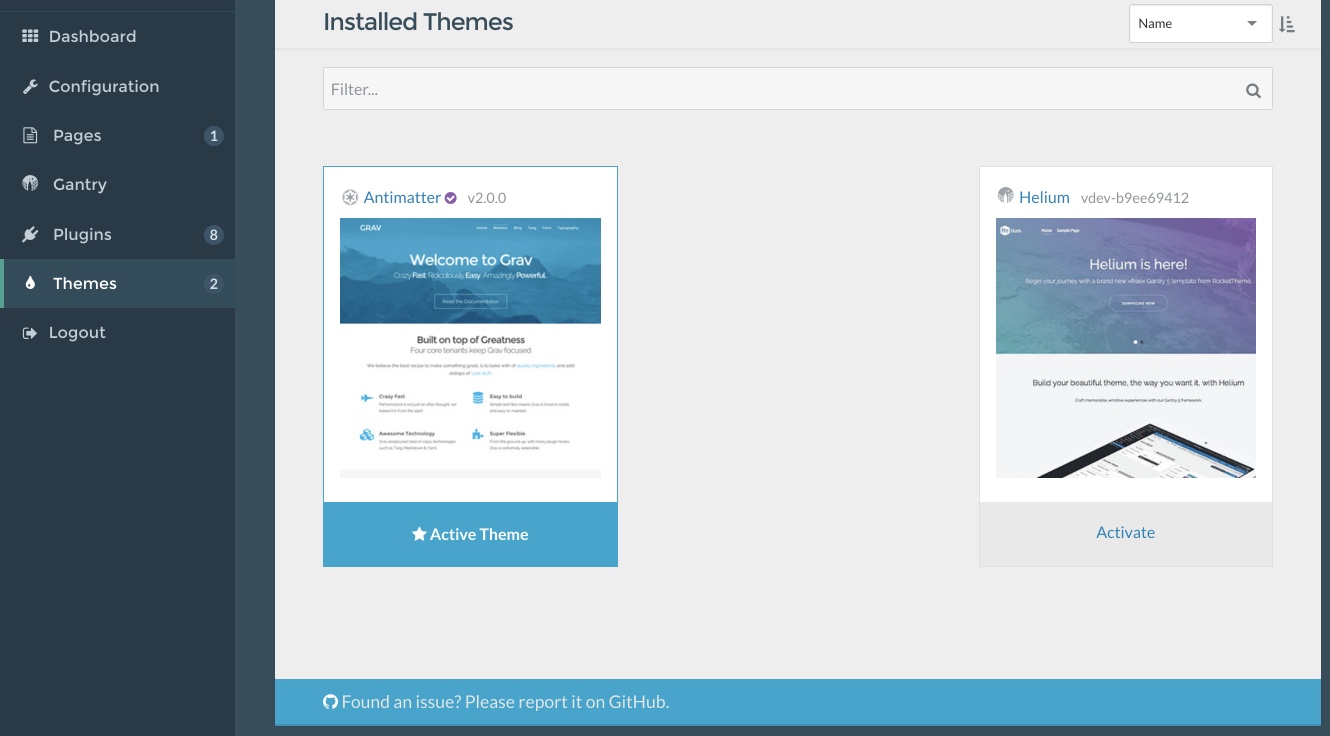The image size is (1330, 736).
Task: Click the Plugins plug icon
Action: [30, 234]
